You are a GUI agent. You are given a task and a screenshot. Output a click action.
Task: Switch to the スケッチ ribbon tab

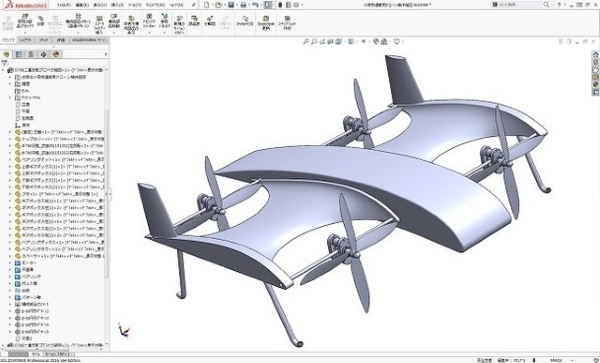pos(44,40)
